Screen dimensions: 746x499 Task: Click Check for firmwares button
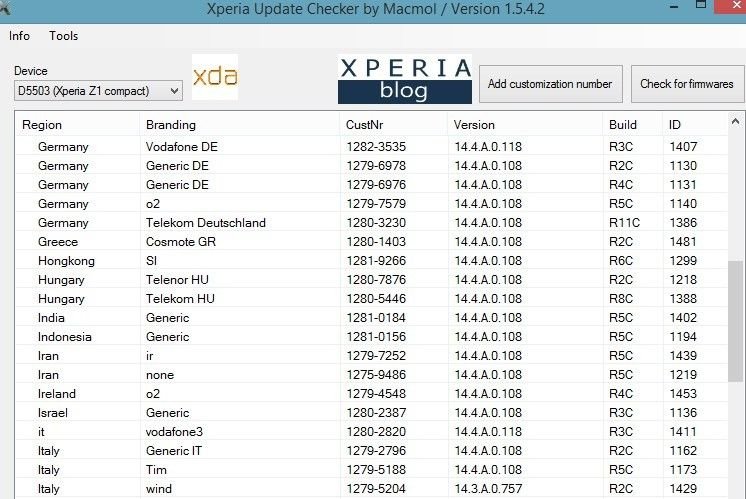point(687,84)
